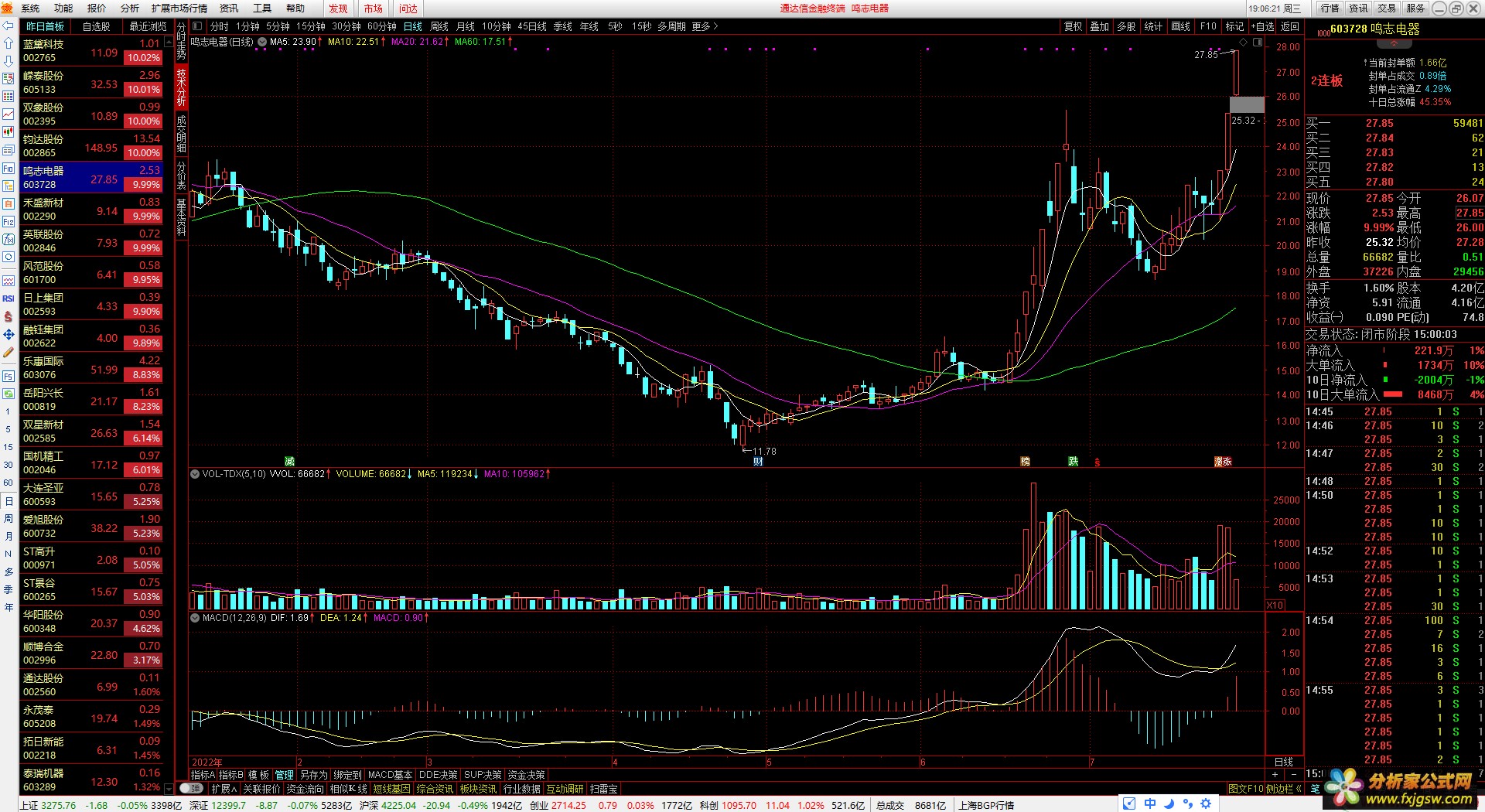Expand MA settings via circle next to 鸣志电器(日线)
This screenshot has height=812, width=1485.
pyautogui.click(x=262, y=42)
